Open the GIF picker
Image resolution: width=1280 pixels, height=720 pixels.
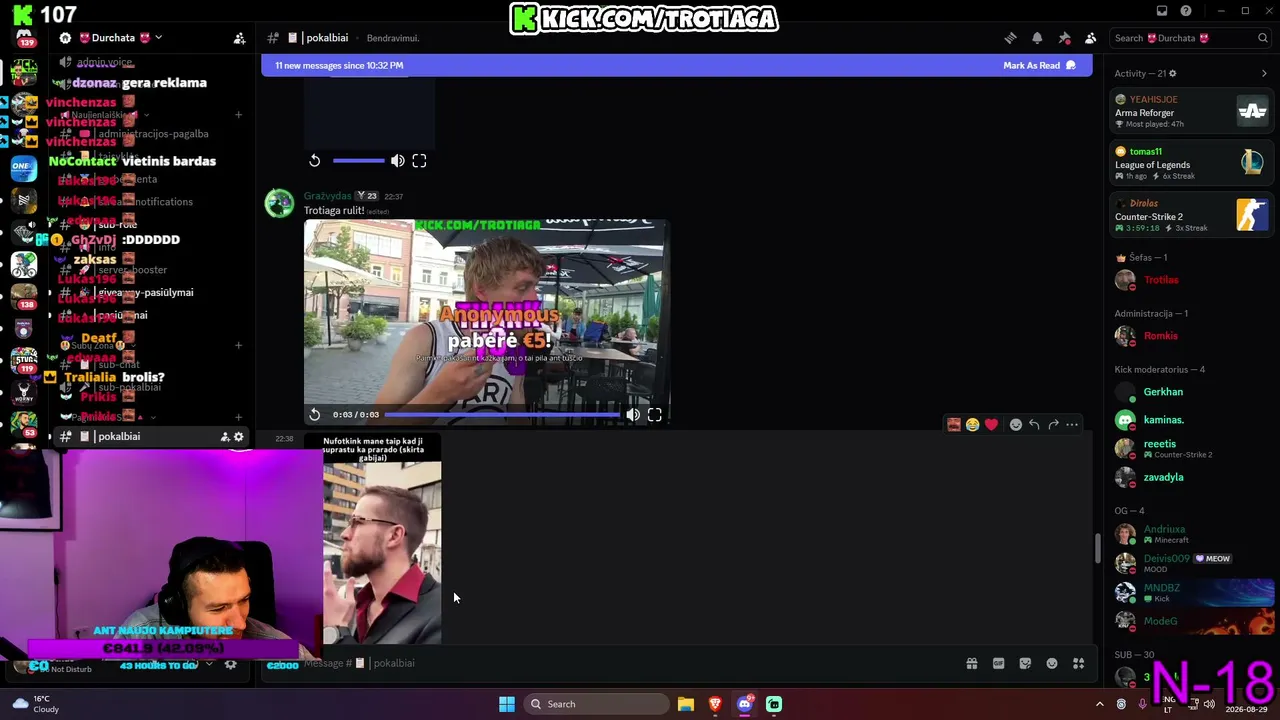click(x=998, y=663)
